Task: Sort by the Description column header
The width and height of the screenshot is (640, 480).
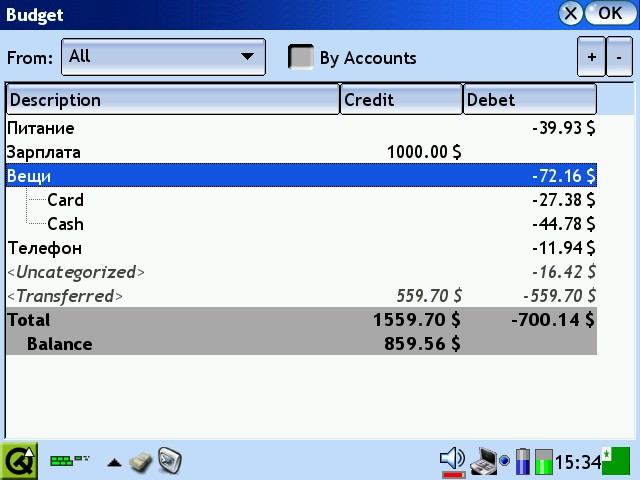Action: pos(172,100)
